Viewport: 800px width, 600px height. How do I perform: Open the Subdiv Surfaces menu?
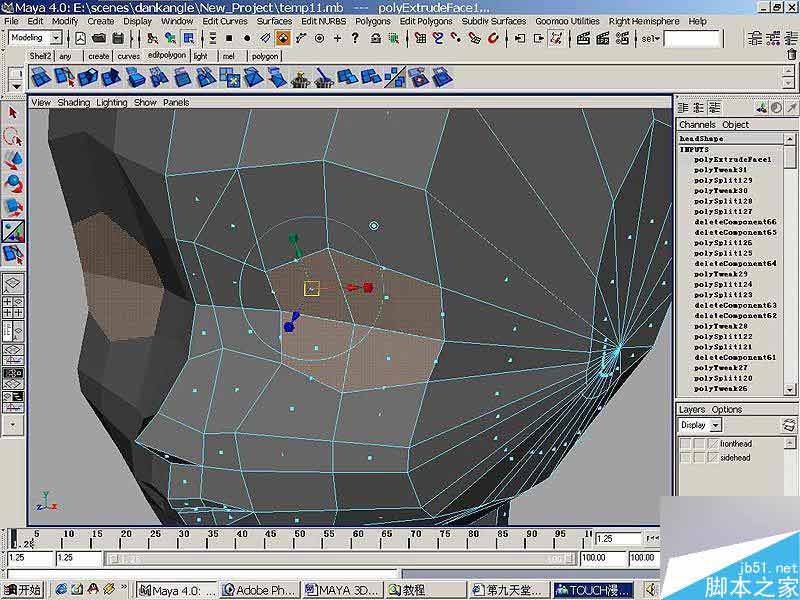click(493, 21)
